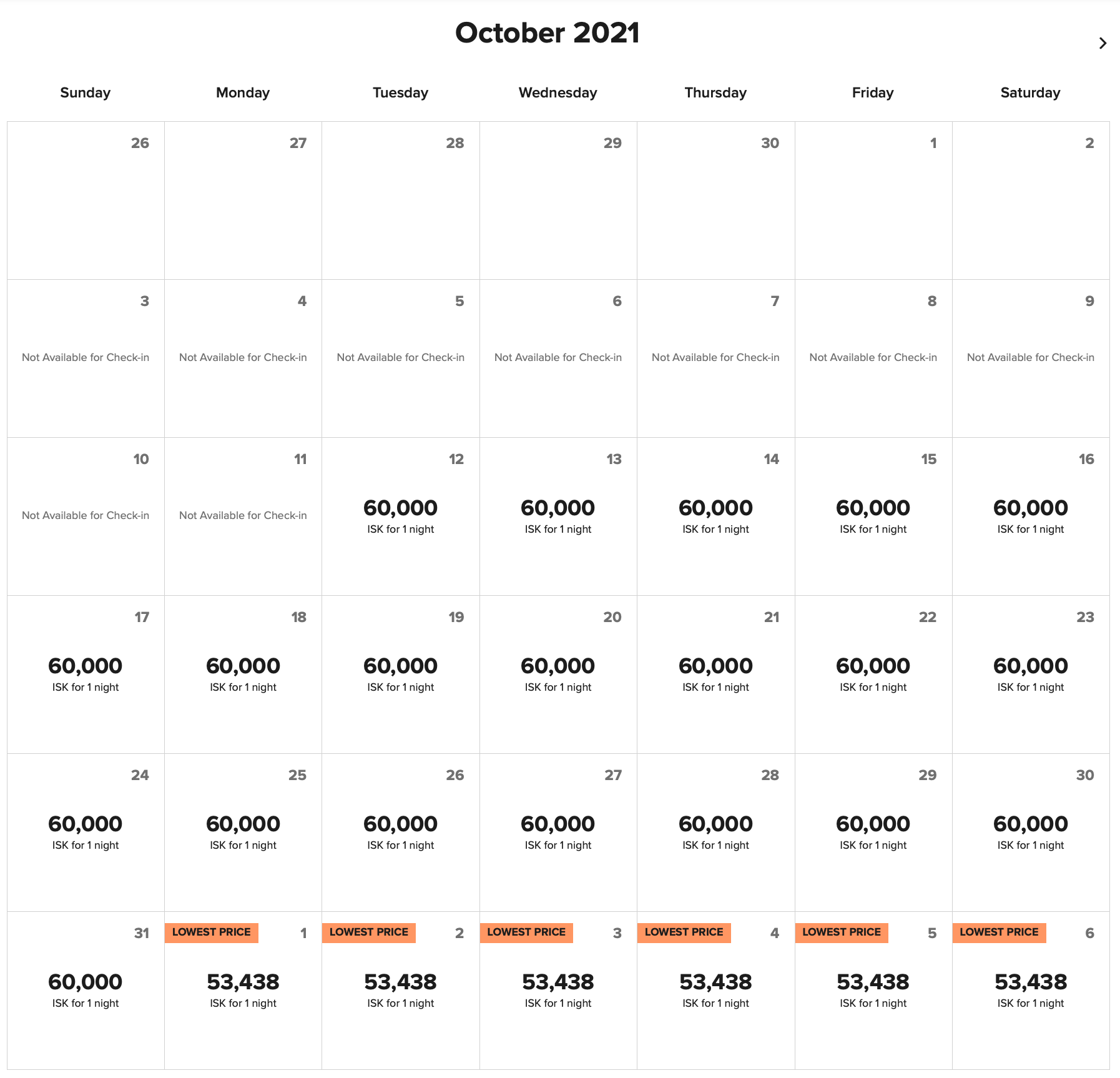This screenshot has width=1120, height=1078.
Task: Select October 17 in the Sunday column
Action: tap(85, 676)
